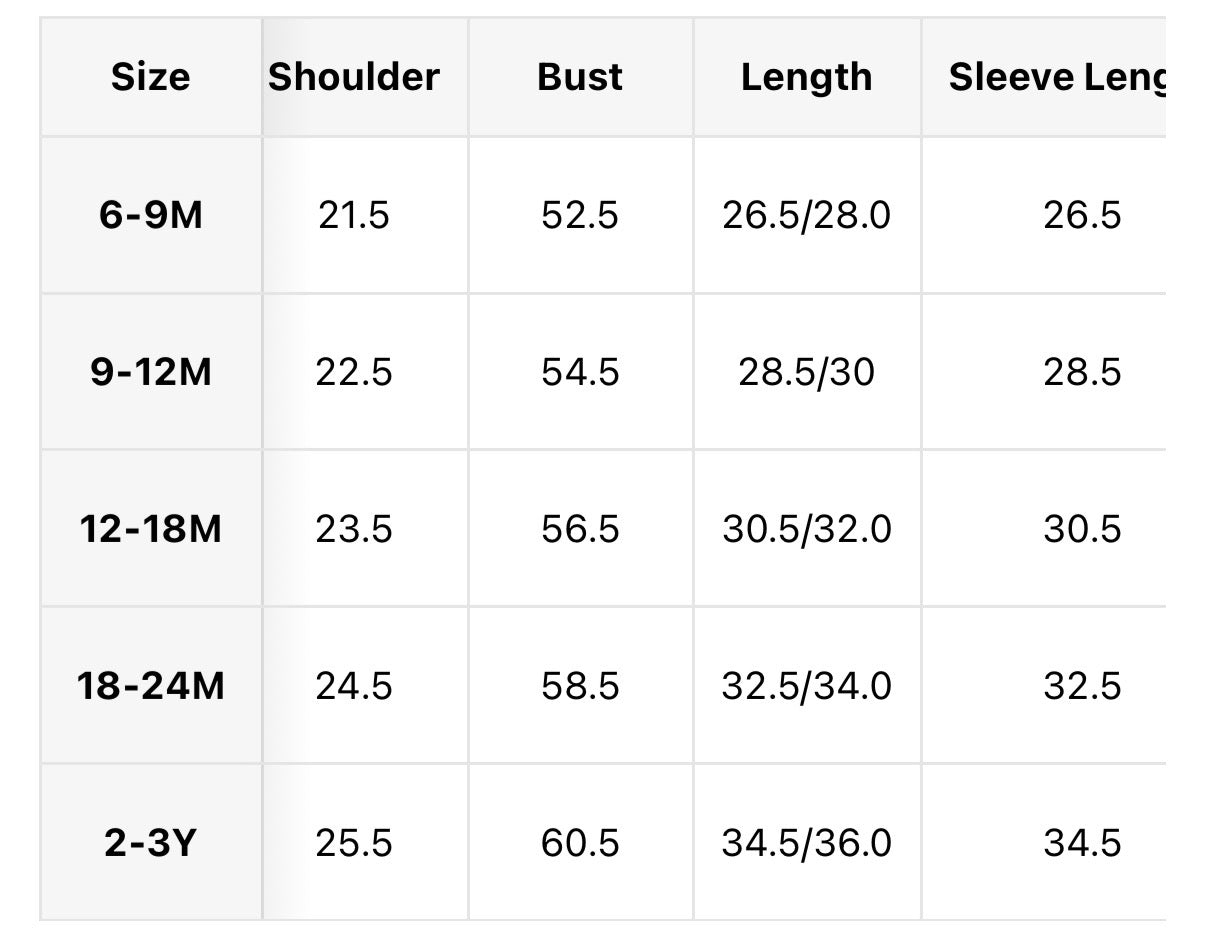Click length value 34.5/36.0
Viewport: 1206px width, 931px height.
pos(806,843)
